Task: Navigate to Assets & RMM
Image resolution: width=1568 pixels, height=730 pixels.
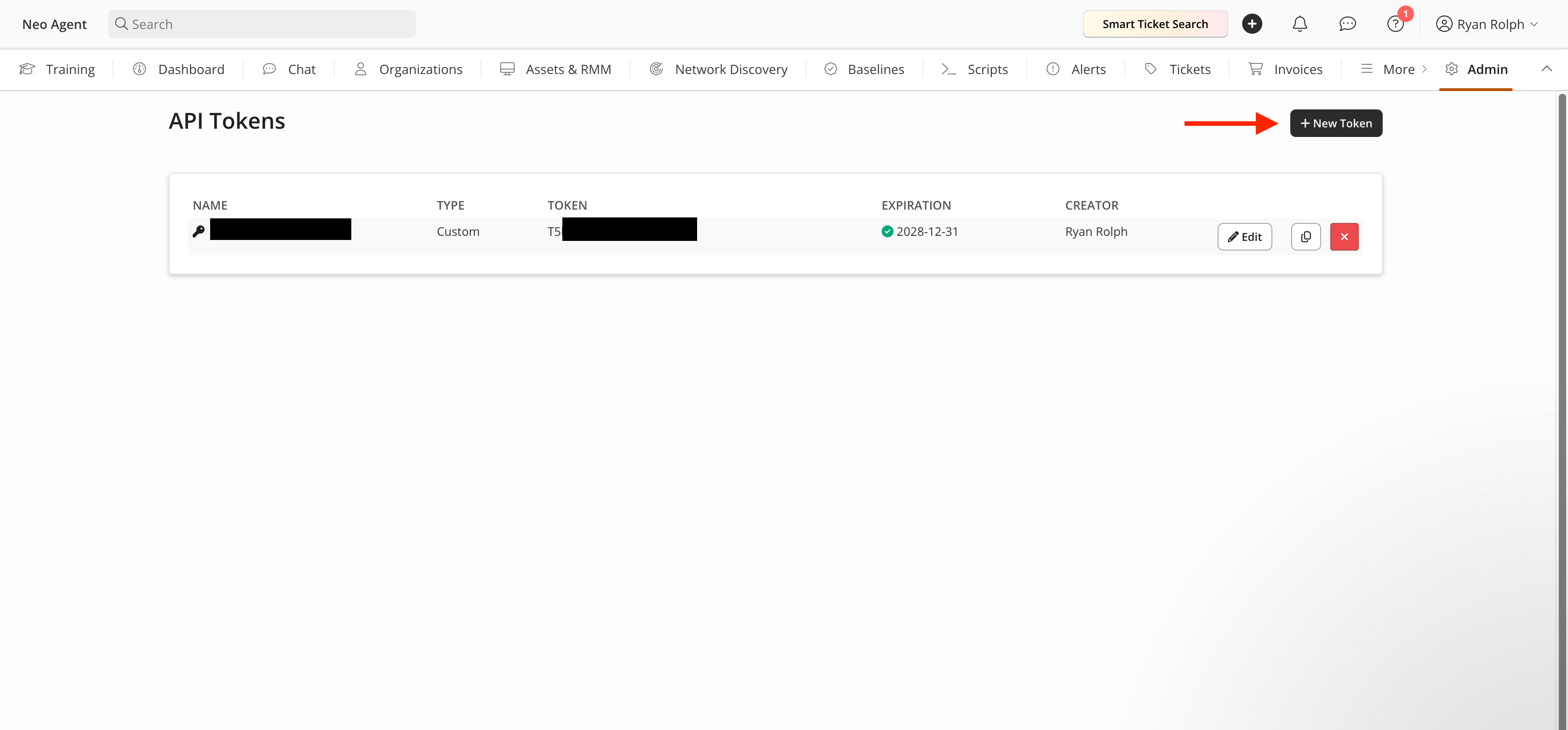Action: click(x=555, y=69)
